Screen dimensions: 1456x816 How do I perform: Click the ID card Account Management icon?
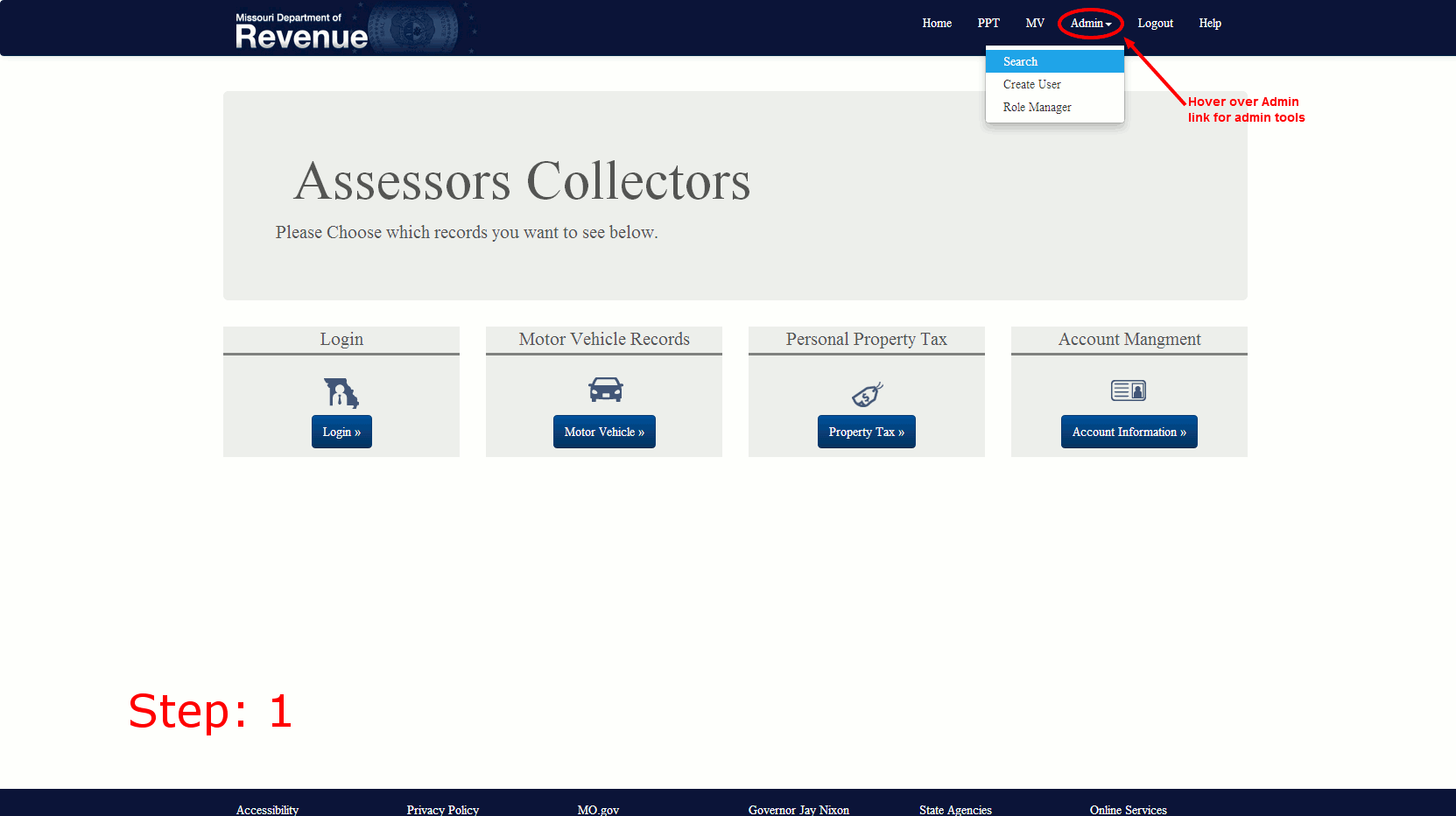(x=1129, y=390)
